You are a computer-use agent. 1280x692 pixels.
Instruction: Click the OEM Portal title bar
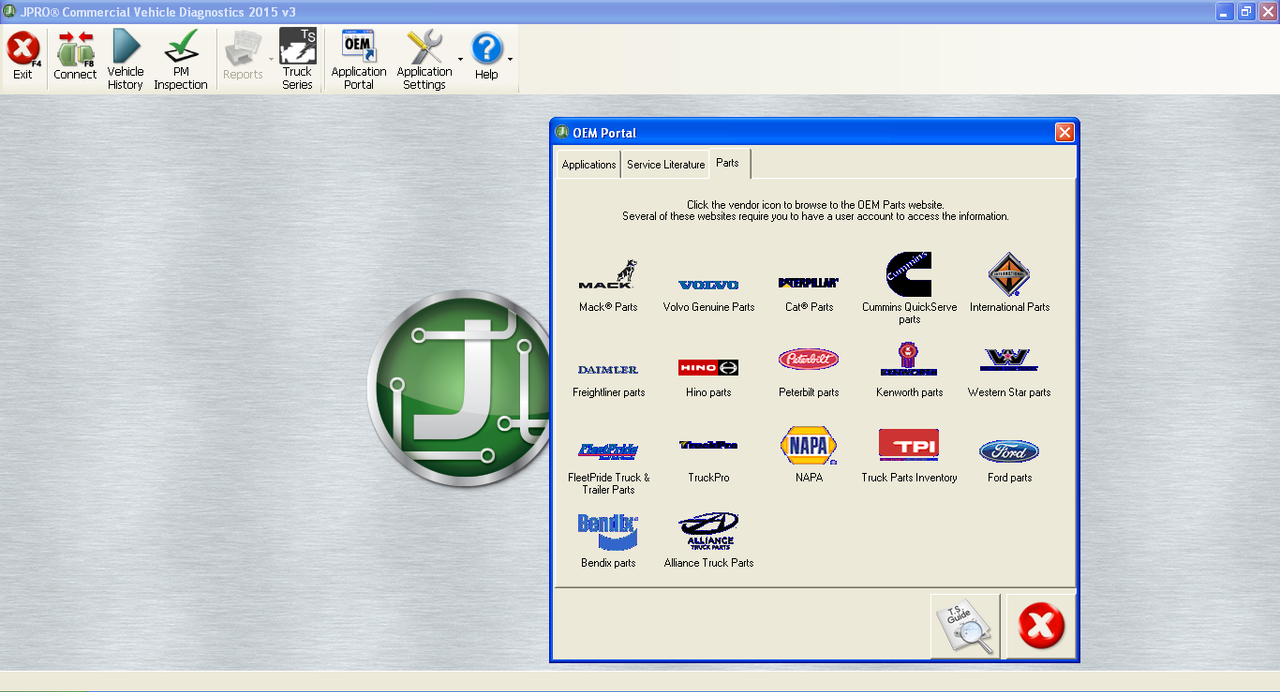click(814, 132)
